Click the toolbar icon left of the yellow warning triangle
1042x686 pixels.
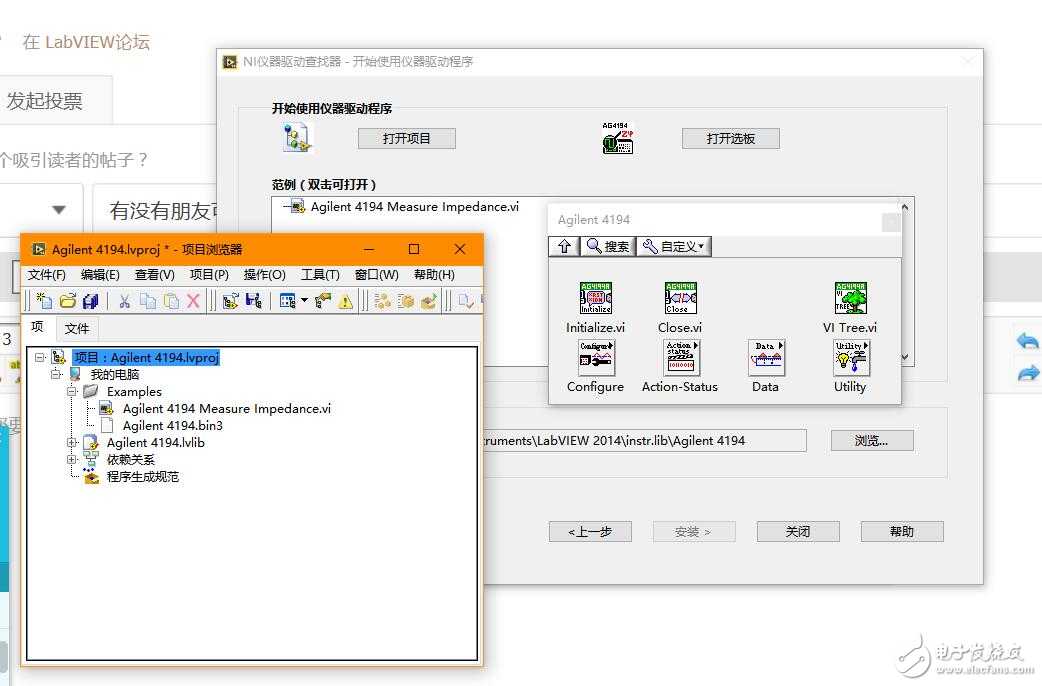[x=323, y=301]
